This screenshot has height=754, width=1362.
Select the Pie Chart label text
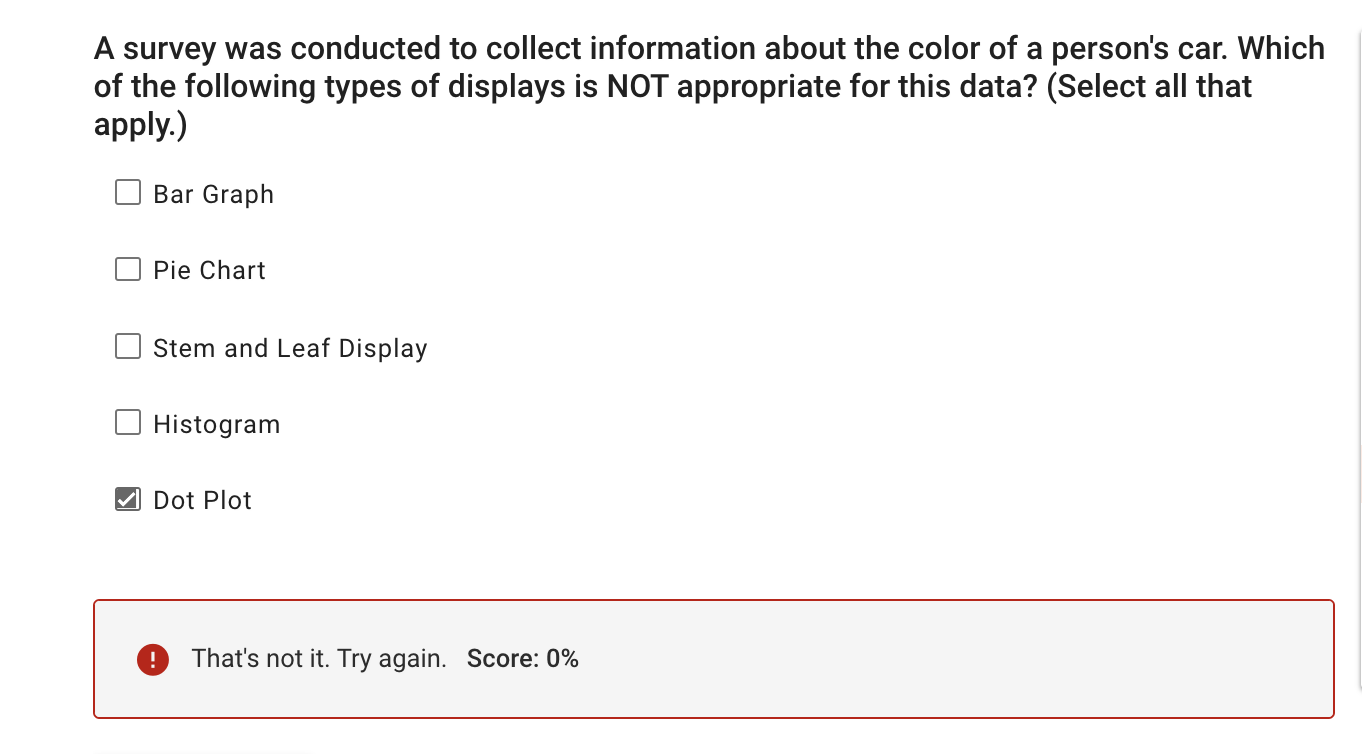pos(209,270)
